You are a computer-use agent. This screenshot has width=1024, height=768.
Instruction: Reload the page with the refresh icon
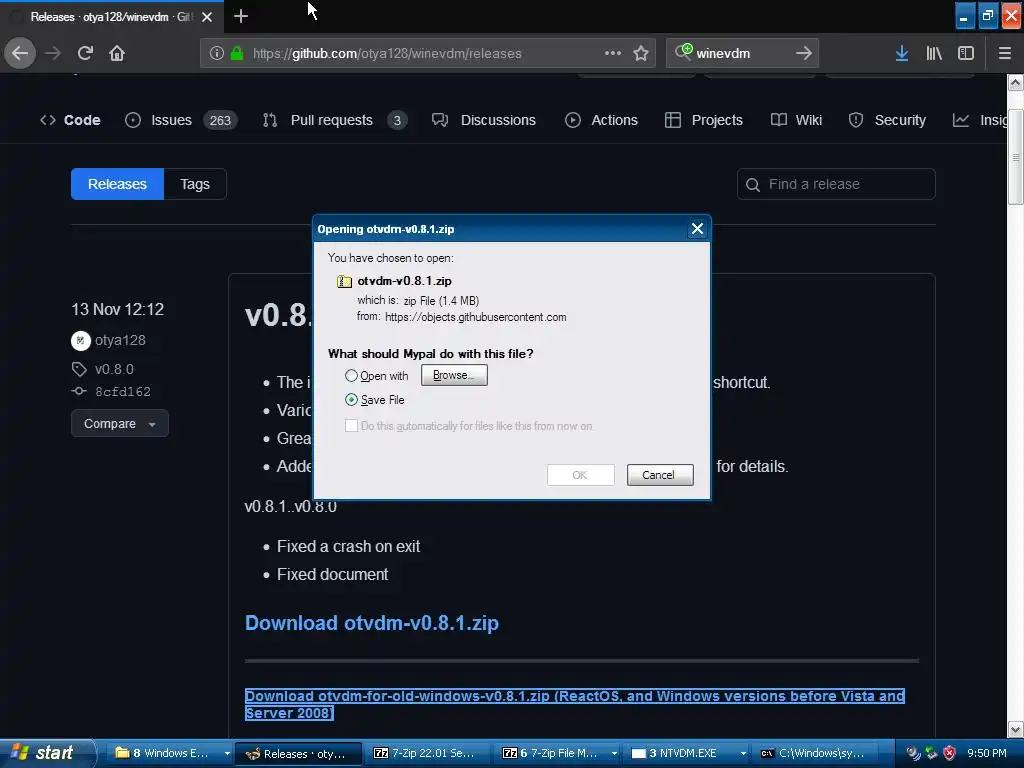85,53
